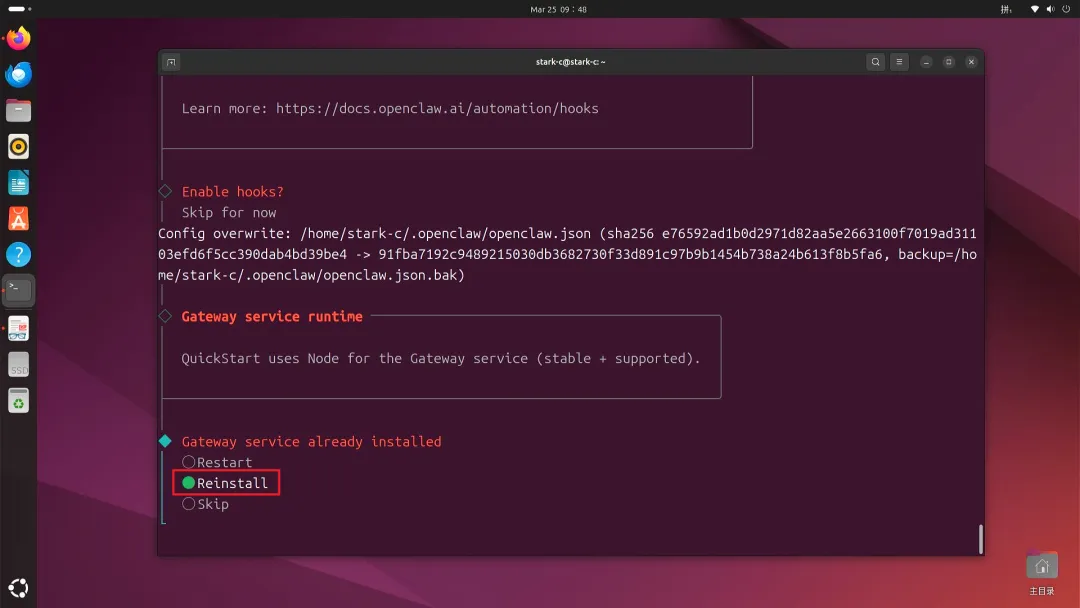Click the volume icon in the top bar

pos(1050,9)
